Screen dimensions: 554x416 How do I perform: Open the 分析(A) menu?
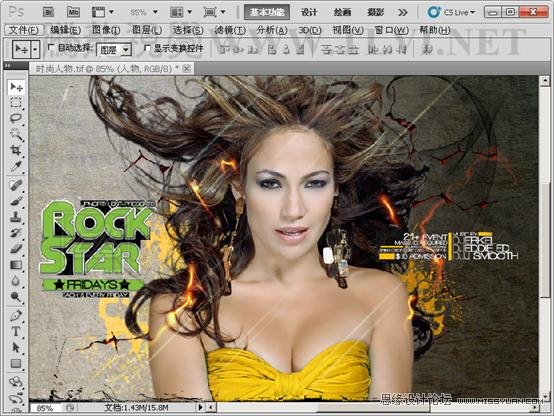(272, 30)
